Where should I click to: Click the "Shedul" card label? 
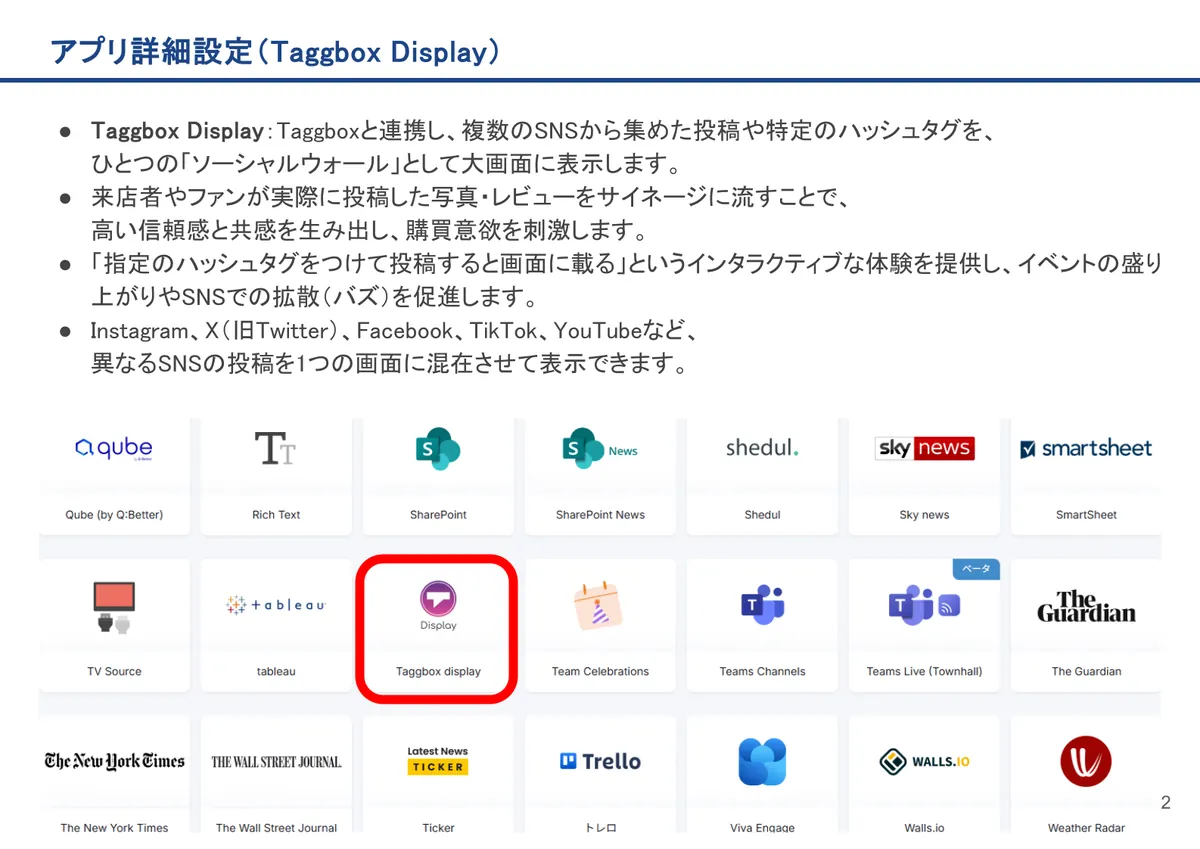tap(762, 515)
